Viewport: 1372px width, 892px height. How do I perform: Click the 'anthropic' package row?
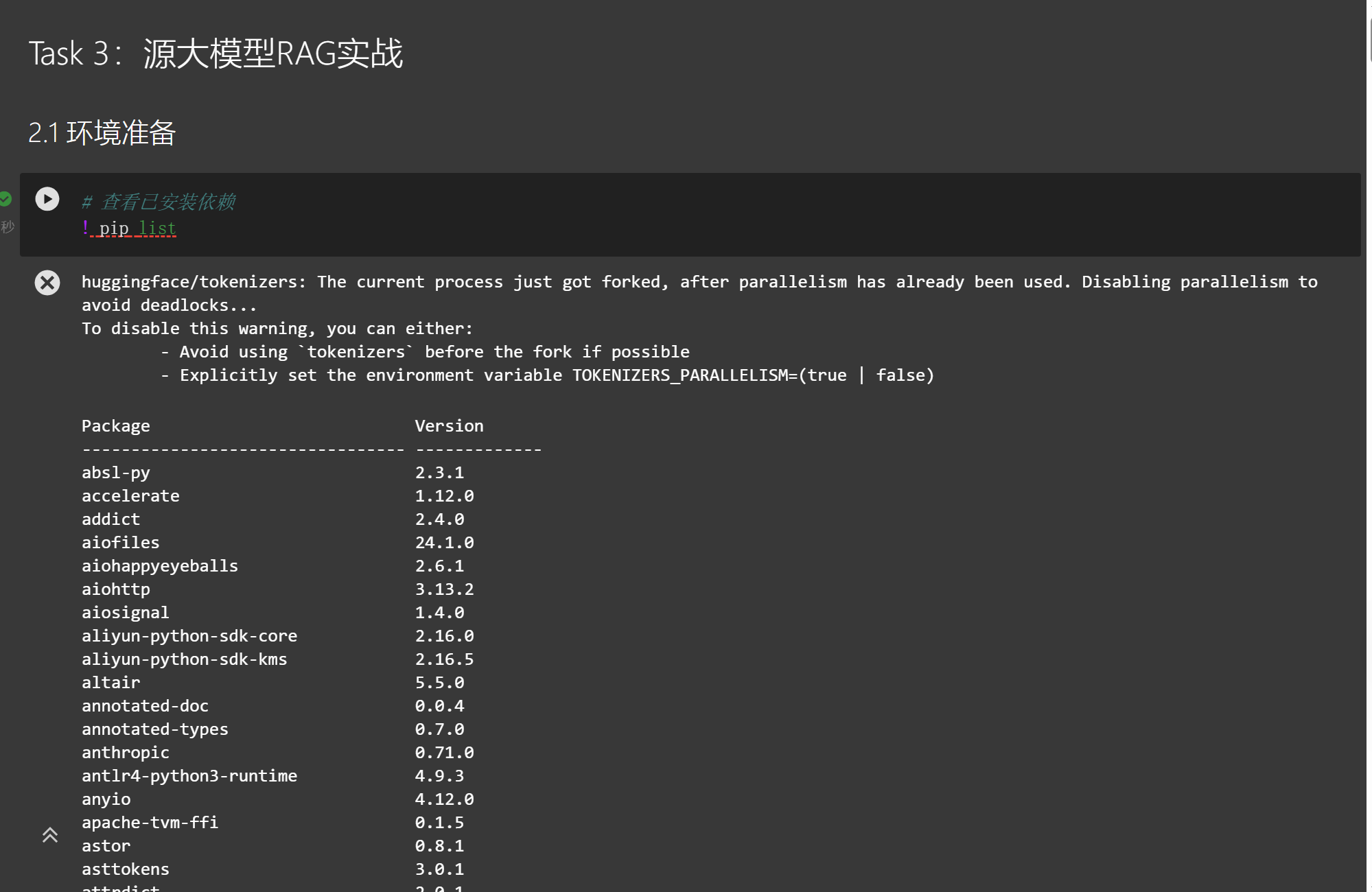point(125,753)
